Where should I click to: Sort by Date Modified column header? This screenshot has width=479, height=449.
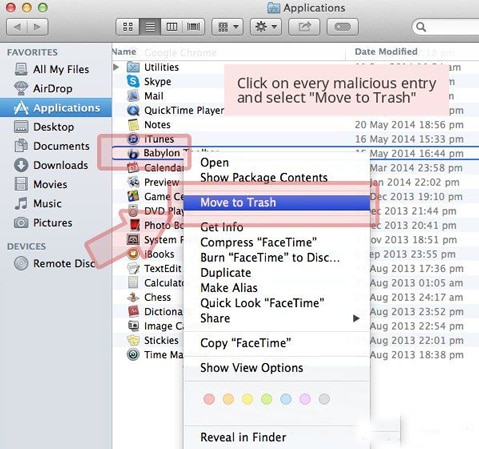pos(386,52)
